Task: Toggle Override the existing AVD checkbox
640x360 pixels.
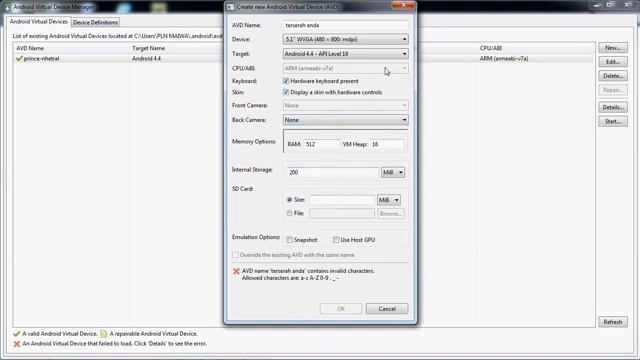Action: click(x=235, y=255)
